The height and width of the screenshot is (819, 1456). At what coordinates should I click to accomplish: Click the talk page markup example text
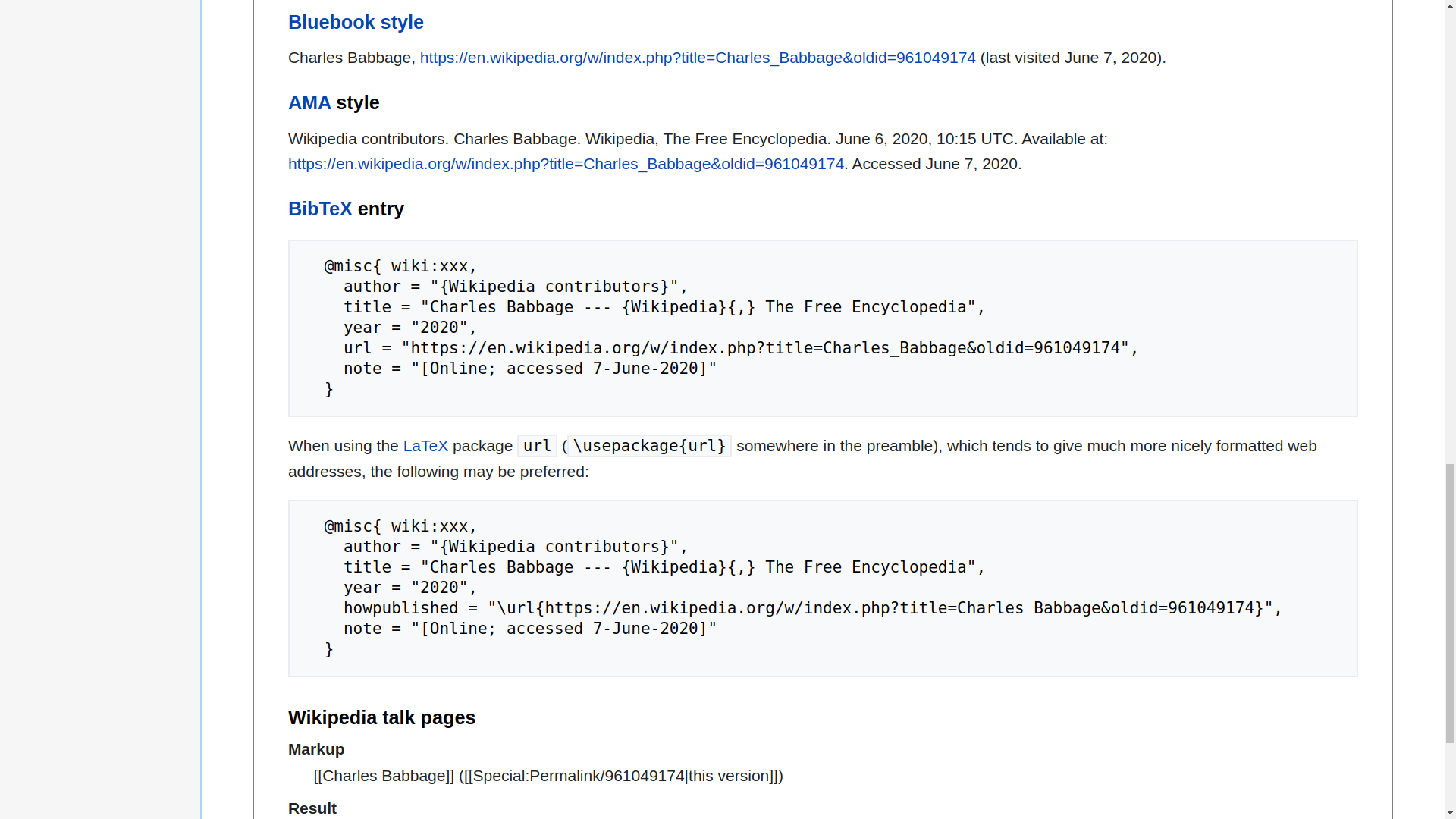point(548,776)
